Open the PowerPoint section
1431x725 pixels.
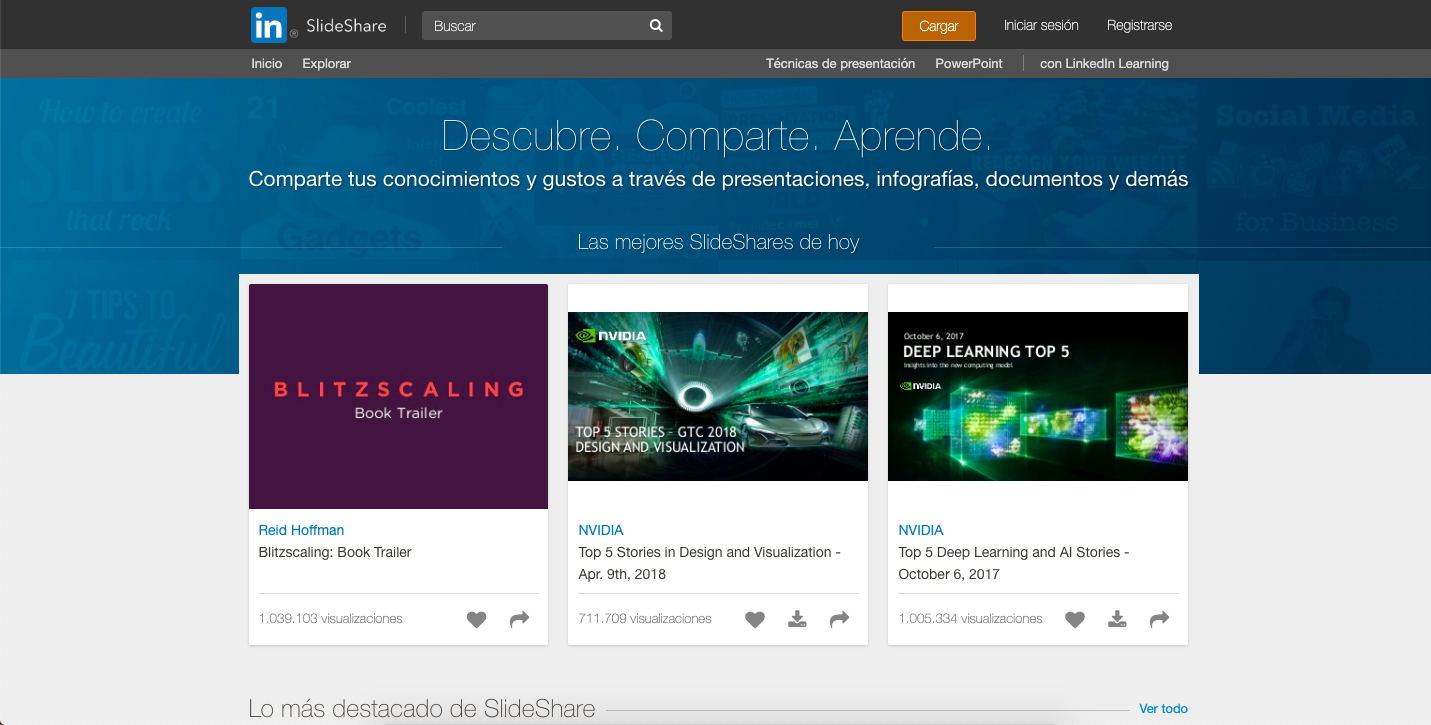pos(968,63)
